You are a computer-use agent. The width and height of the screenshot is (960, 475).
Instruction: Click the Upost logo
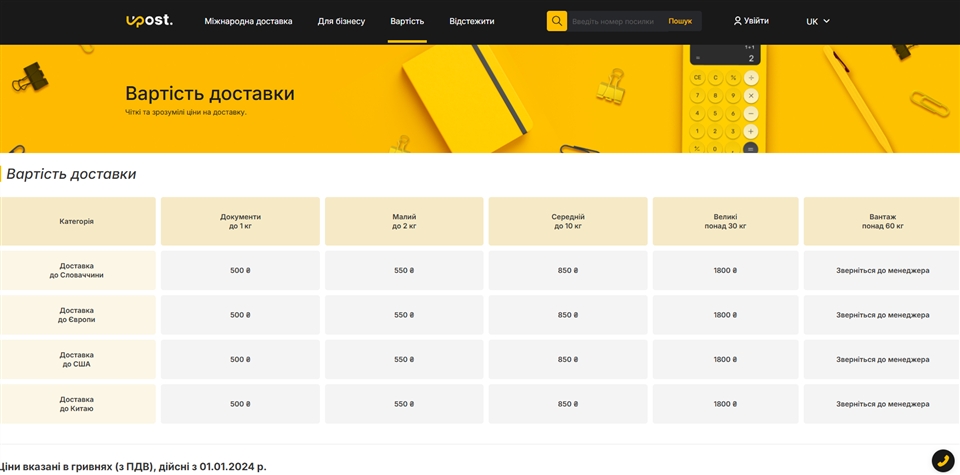(149, 21)
